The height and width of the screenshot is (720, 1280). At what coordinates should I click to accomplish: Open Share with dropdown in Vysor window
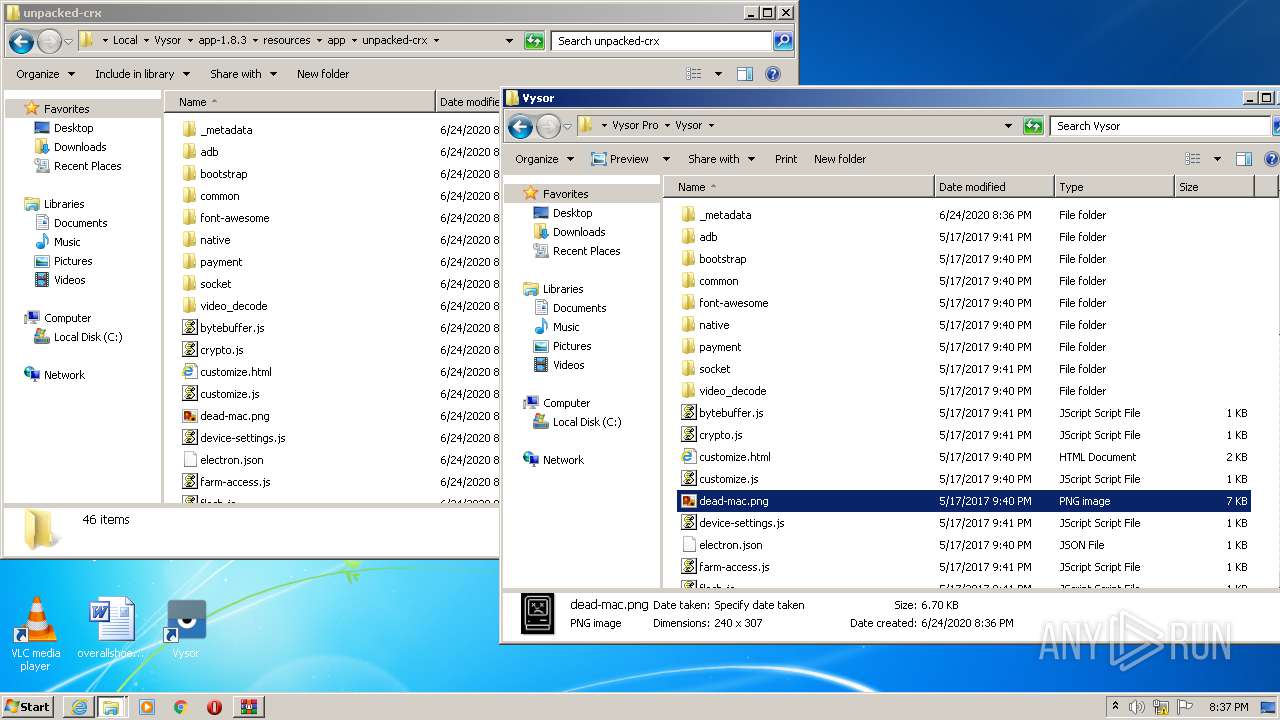coord(721,159)
